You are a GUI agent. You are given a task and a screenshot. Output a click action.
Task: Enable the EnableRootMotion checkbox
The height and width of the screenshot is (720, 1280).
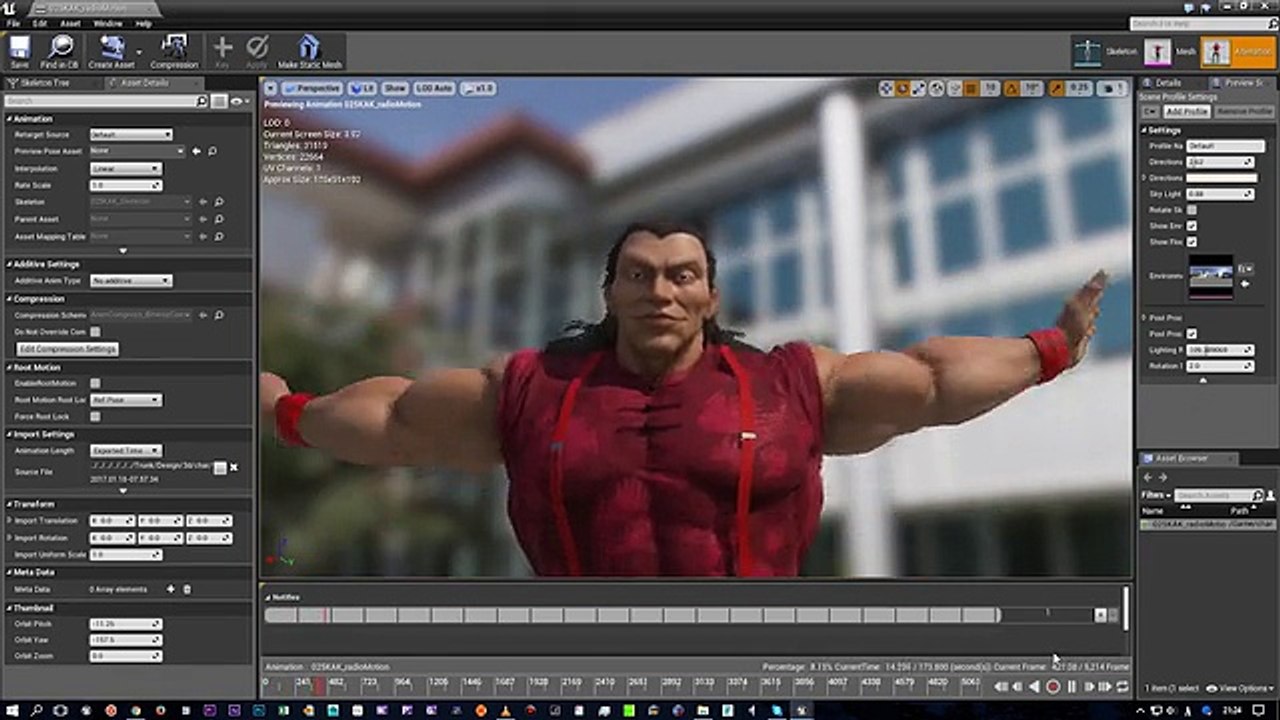point(95,383)
